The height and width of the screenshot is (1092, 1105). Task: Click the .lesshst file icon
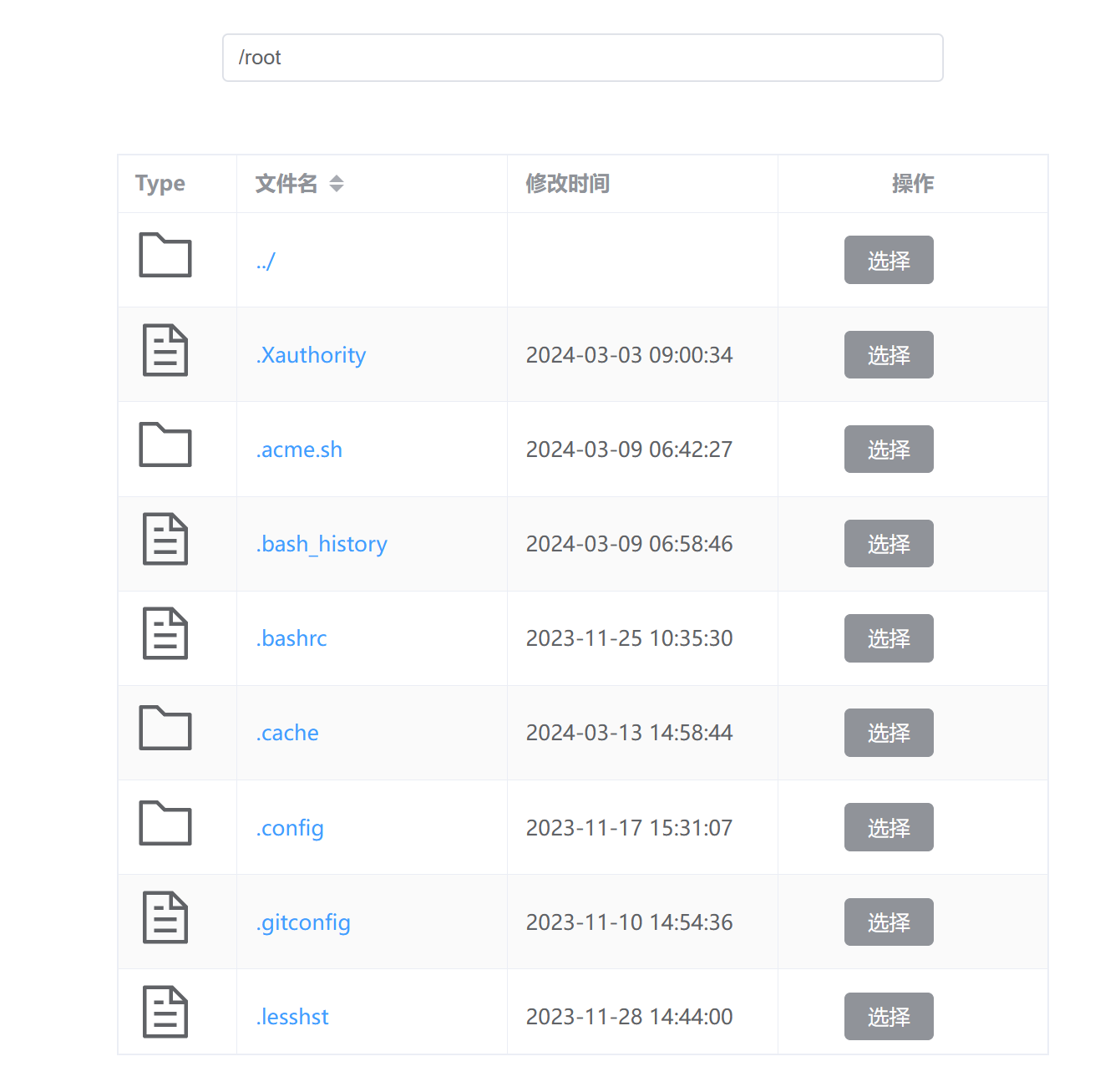tap(165, 1012)
